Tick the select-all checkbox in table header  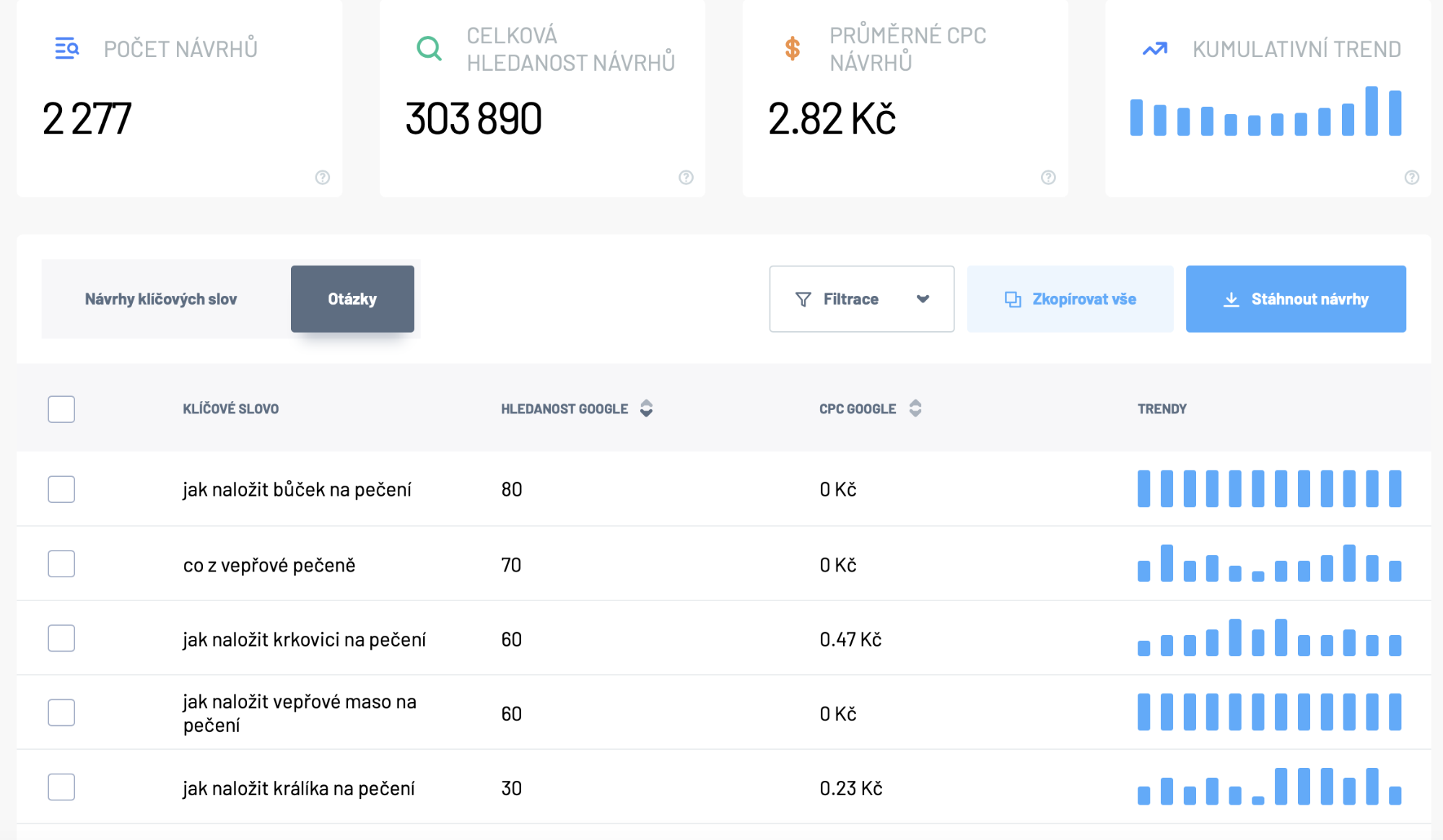(61, 409)
